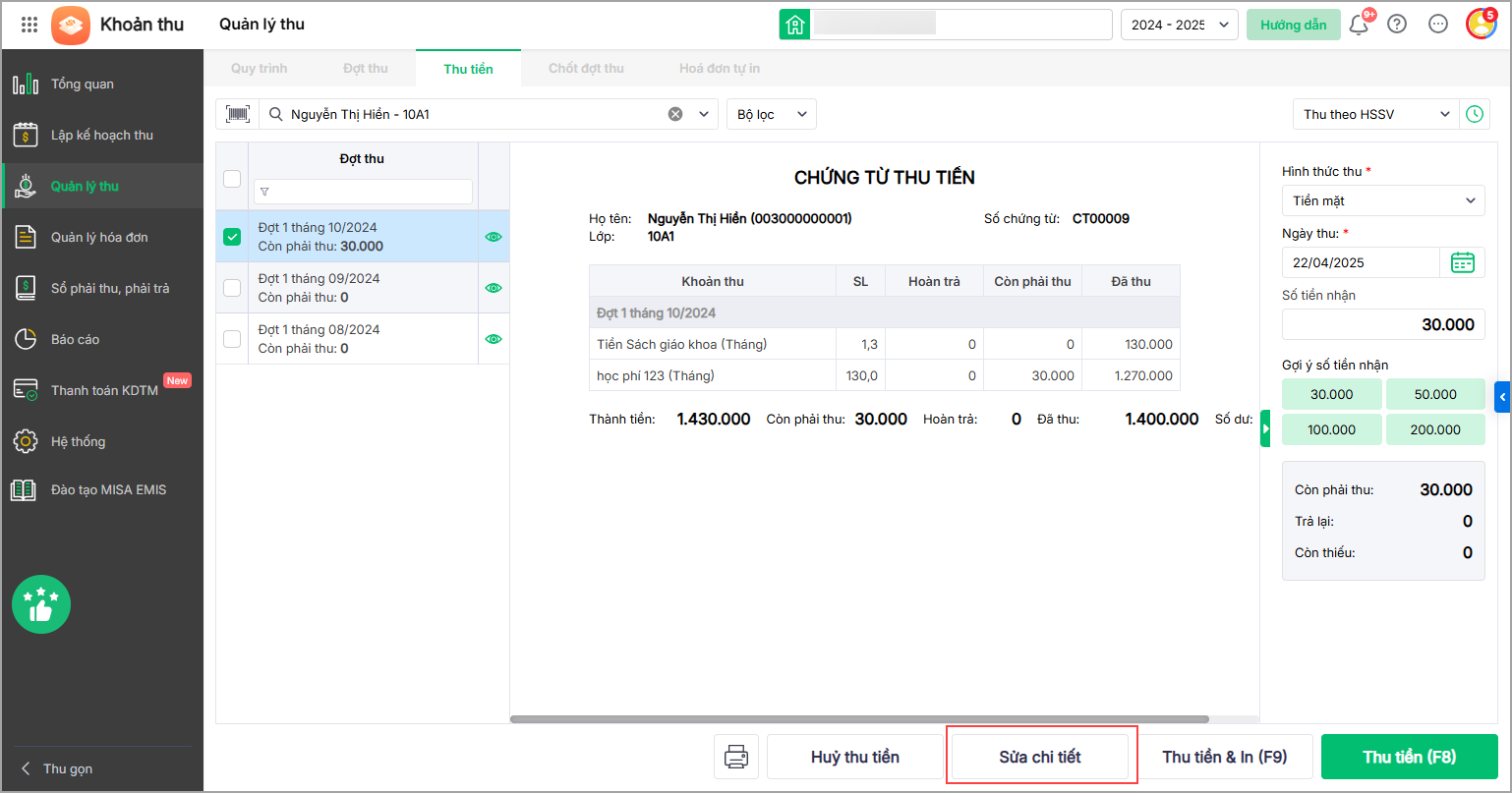Click the green school home icon
The height and width of the screenshot is (793, 1512).
[x=795, y=25]
